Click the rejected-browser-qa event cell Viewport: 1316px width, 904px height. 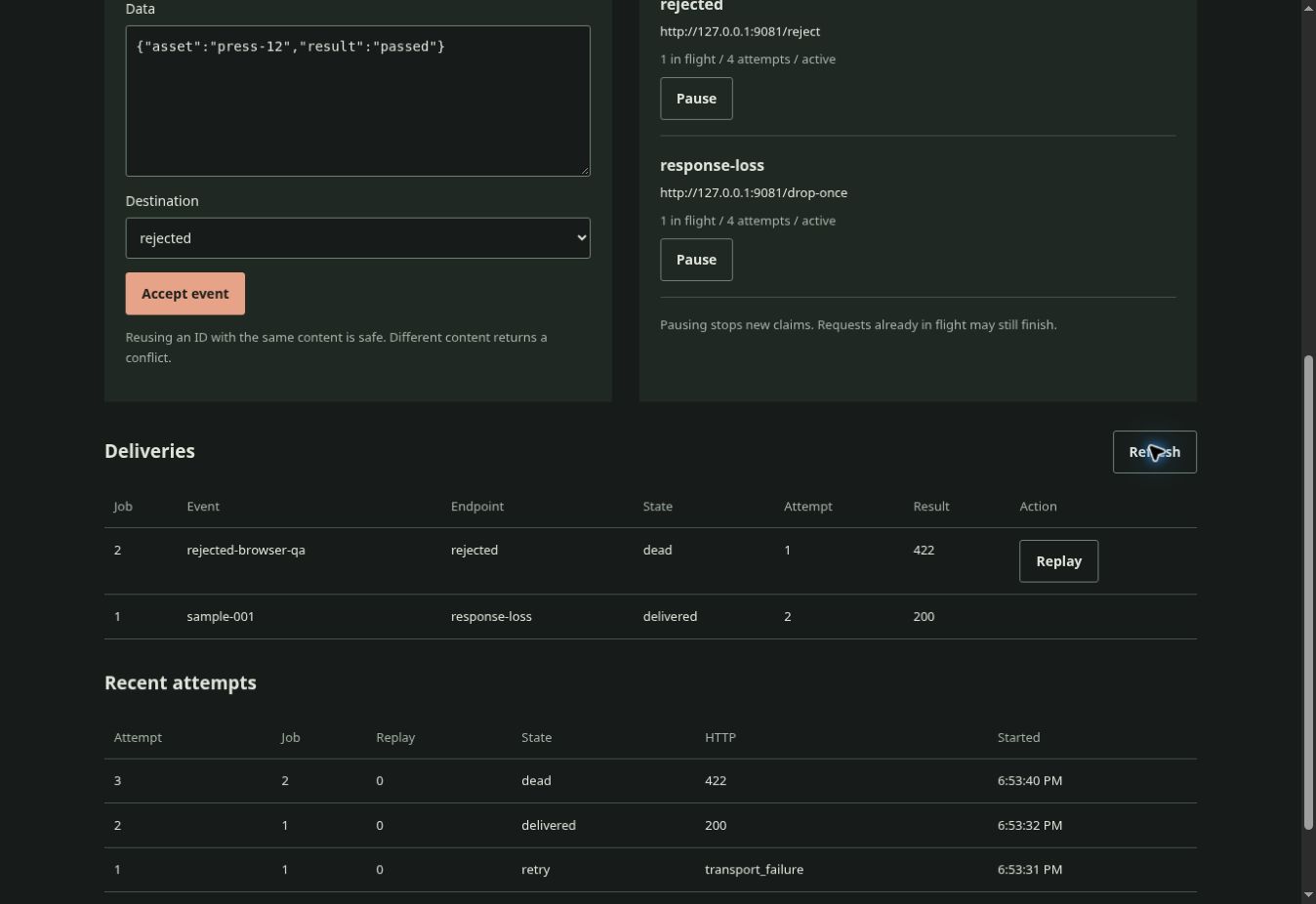pyautogui.click(x=246, y=550)
